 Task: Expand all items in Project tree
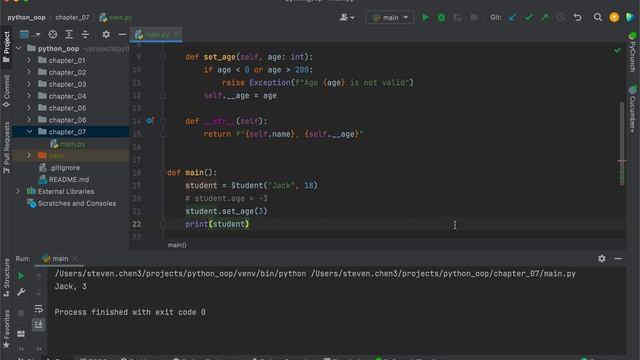[69, 35]
